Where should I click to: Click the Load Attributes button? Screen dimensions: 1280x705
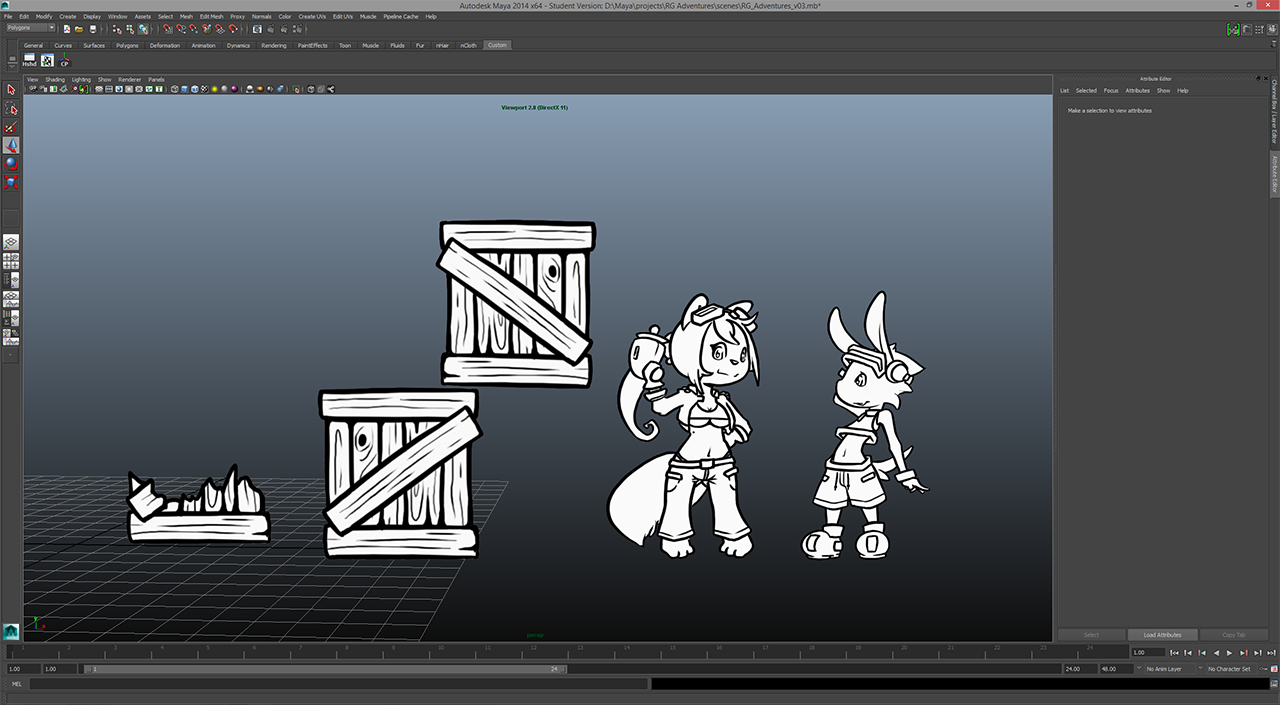(1162, 635)
